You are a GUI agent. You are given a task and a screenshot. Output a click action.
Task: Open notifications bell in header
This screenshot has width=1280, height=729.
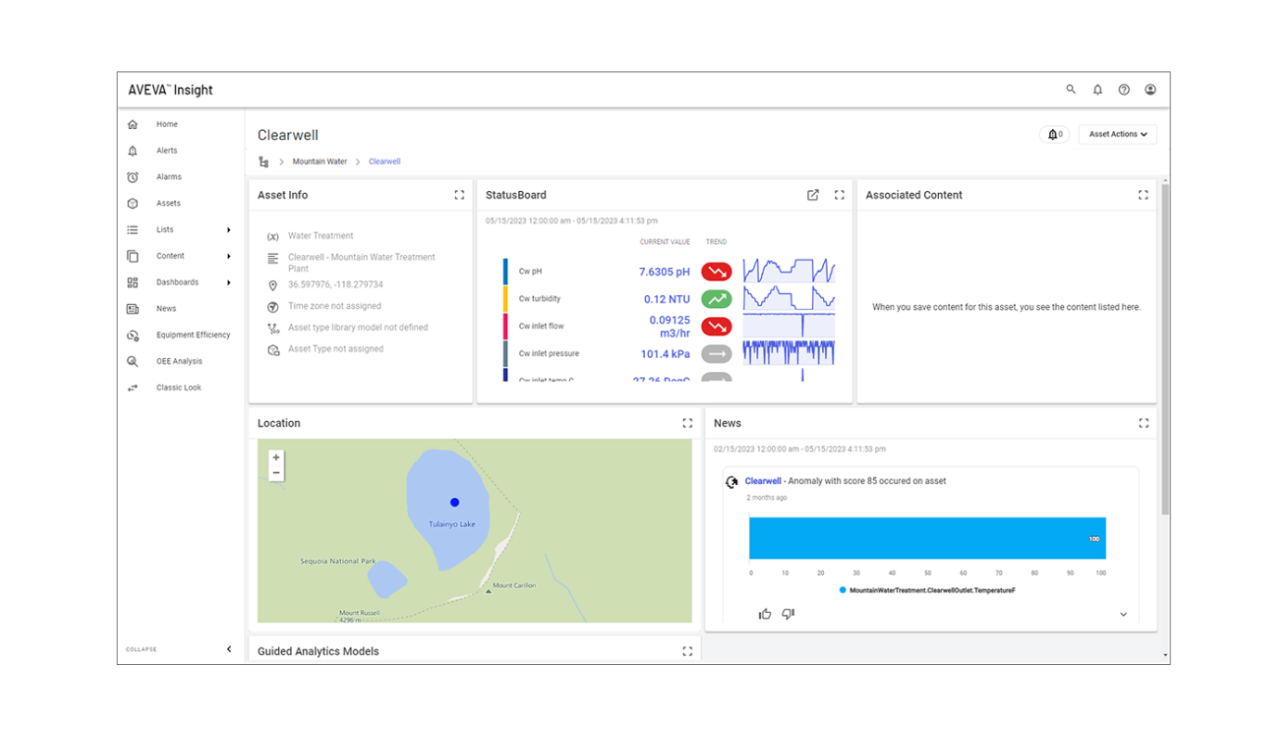tap(1097, 90)
